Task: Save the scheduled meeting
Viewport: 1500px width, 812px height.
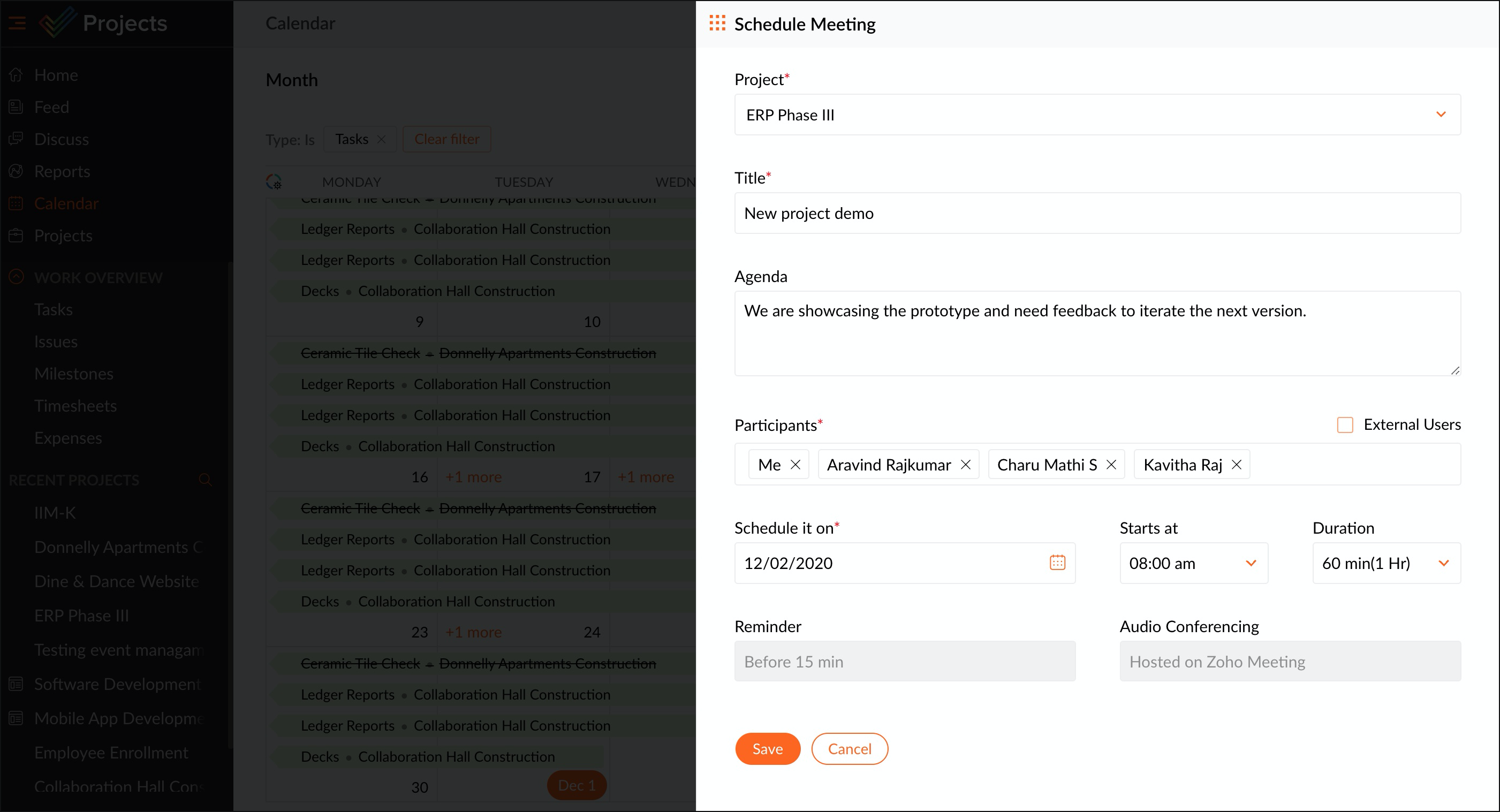Action: click(767, 748)
